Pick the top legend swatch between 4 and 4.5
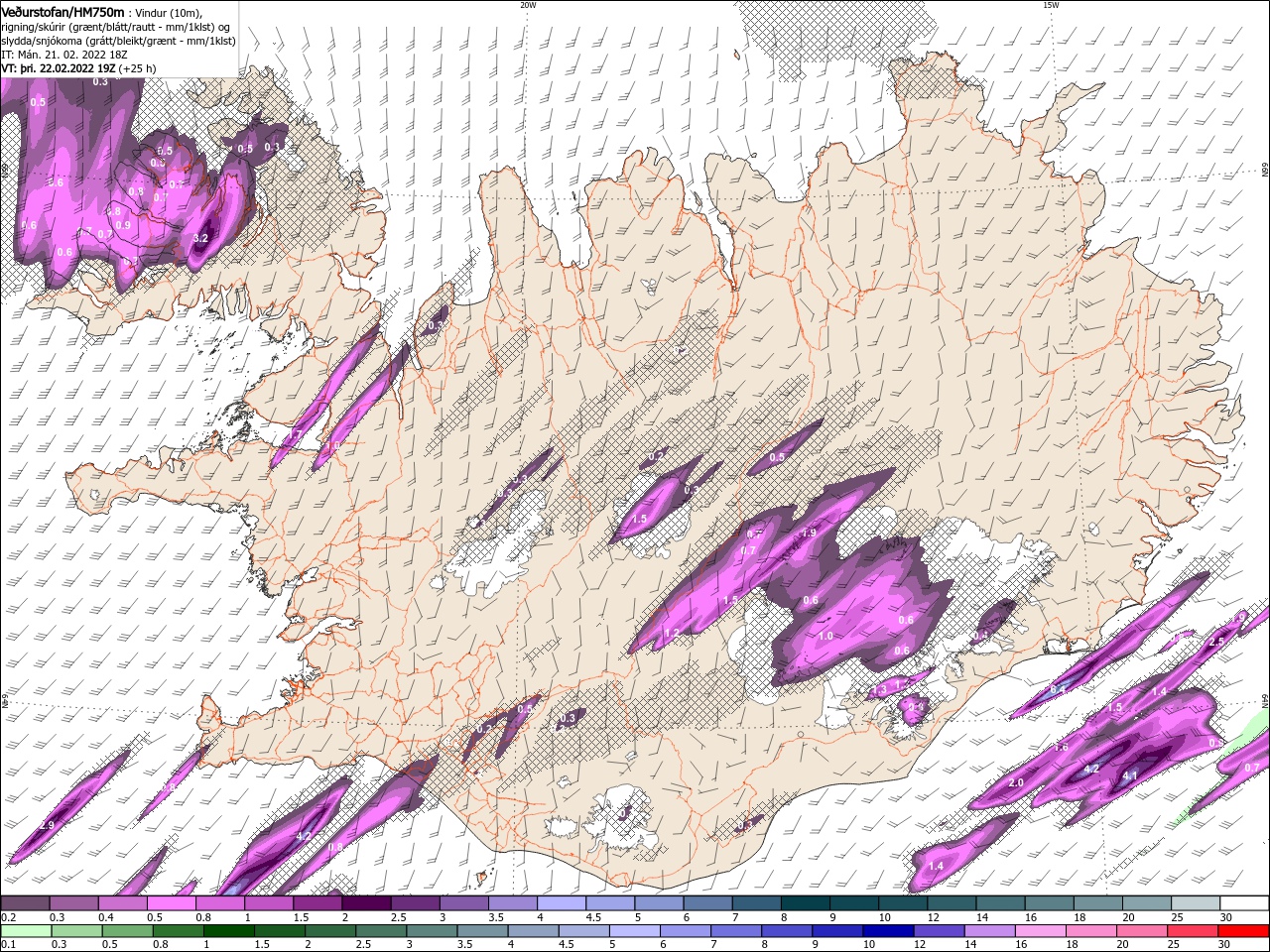Viewport: 1270px width, 952px height. pyautogui.click(x=562, y=903)
